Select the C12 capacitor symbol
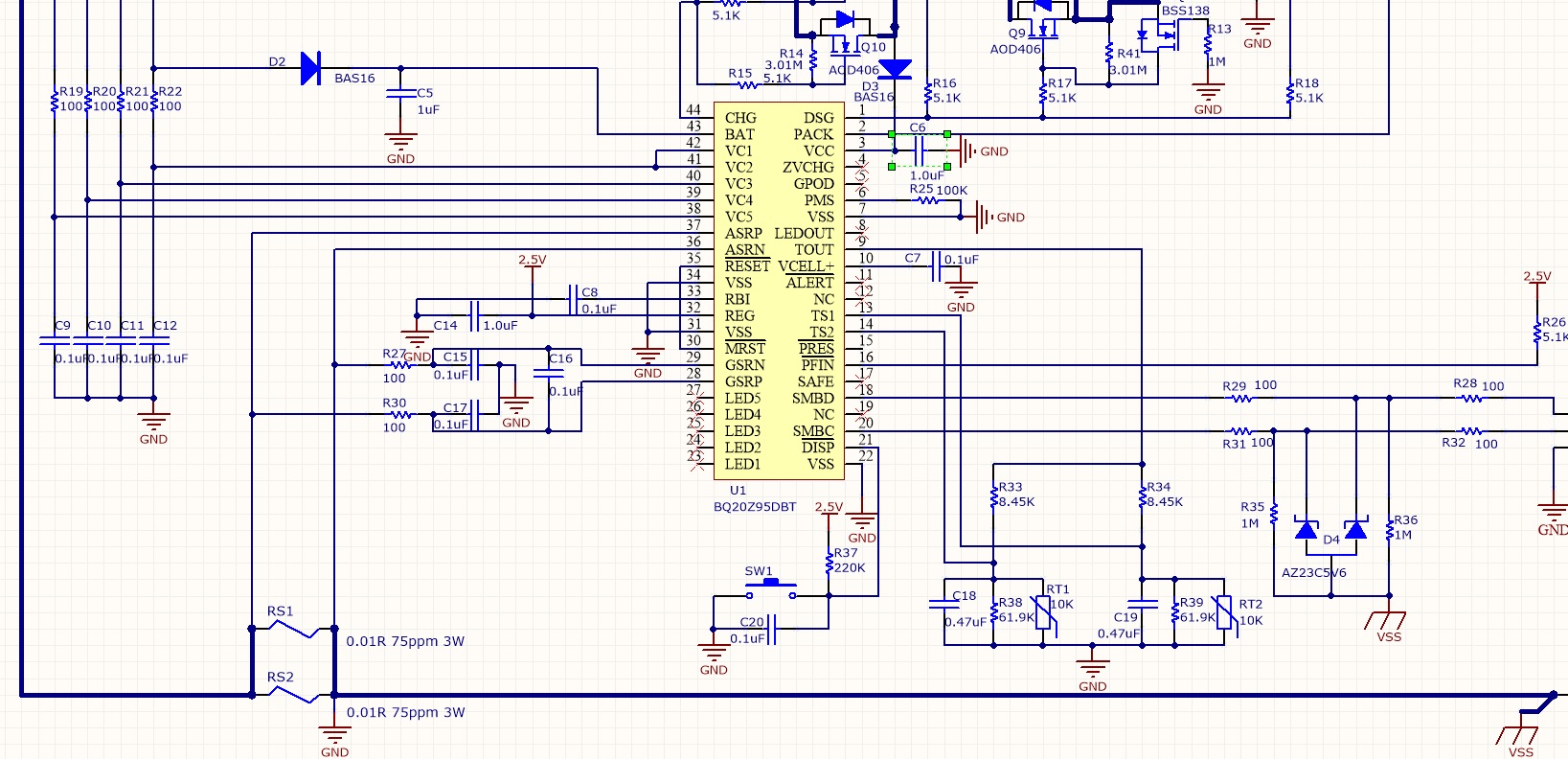This screenshot has width=1568, height=760. point(153,340)
